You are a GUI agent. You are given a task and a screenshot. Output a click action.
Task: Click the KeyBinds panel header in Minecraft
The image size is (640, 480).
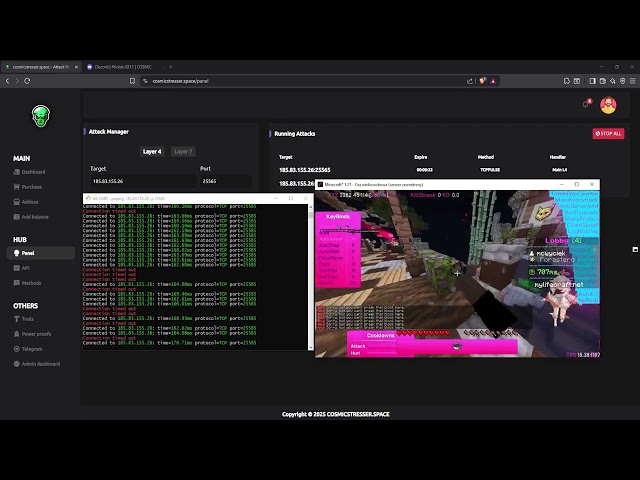338,216
